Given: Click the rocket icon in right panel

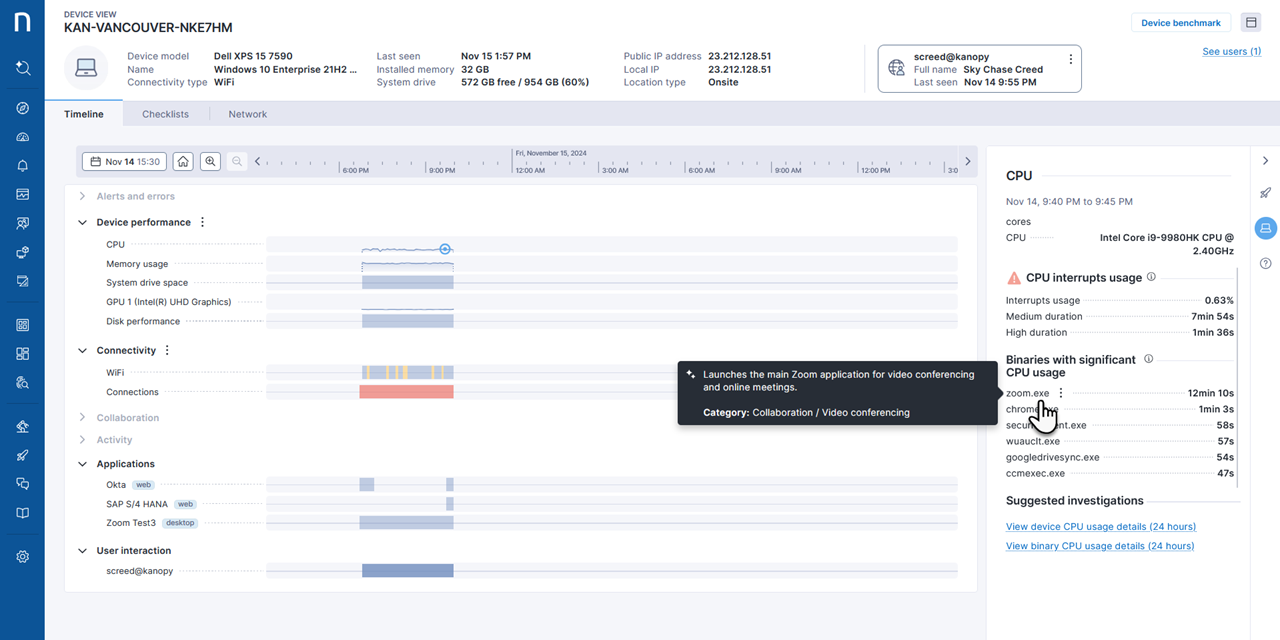Looking at the screenshot, I should [1265, 193].
